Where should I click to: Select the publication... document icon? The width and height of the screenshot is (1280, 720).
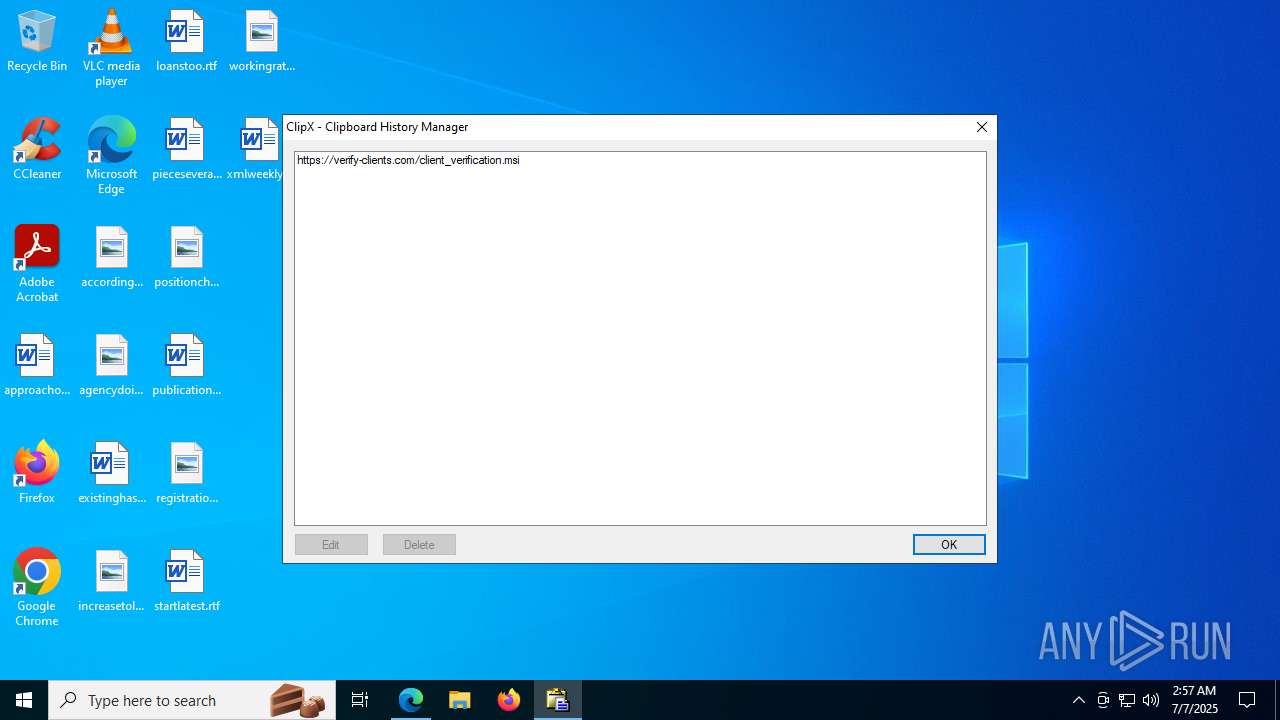coord(186,366)
